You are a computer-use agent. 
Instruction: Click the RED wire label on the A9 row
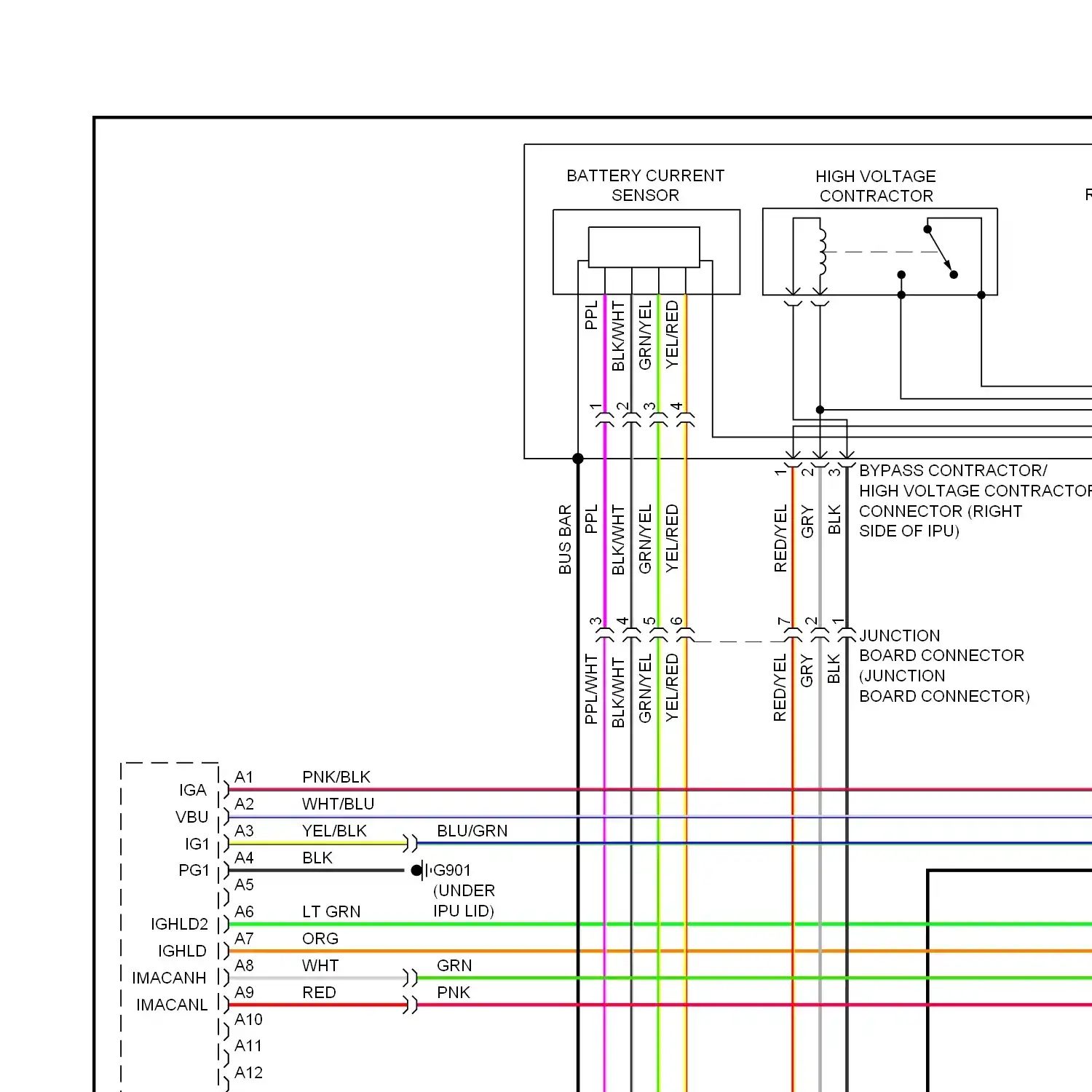click(319, 992)
